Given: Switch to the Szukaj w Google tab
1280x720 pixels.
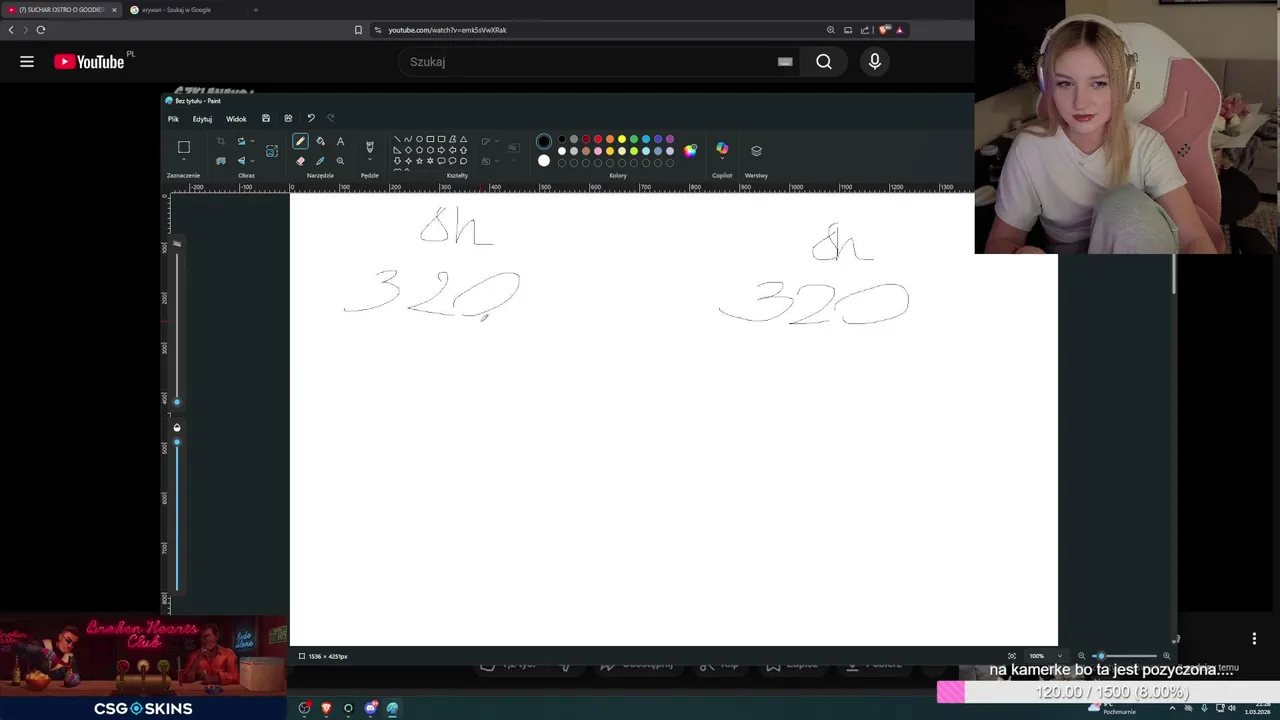Looking at the screenshot, I should pos(176,10).
